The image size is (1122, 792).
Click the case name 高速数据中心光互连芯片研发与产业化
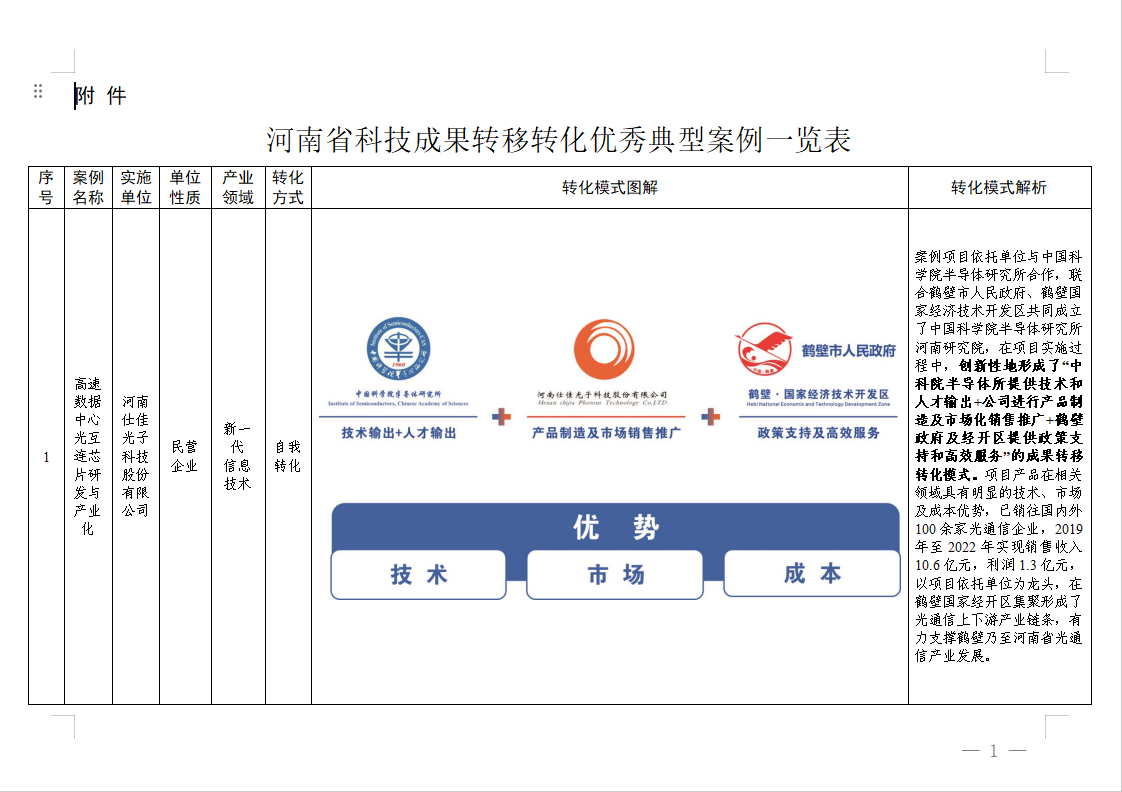point(87,456)
